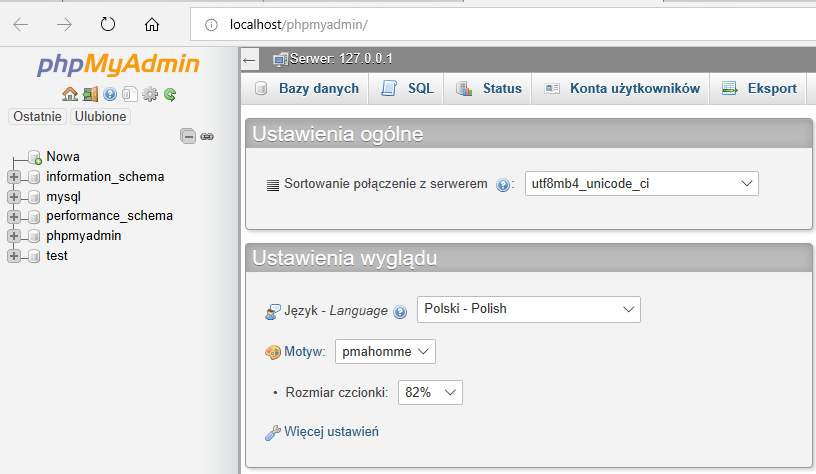The width and height of the screenshot is (816, 474).
Task: Expand the phpmyadmin database node
Action: [x=14, y=236]
